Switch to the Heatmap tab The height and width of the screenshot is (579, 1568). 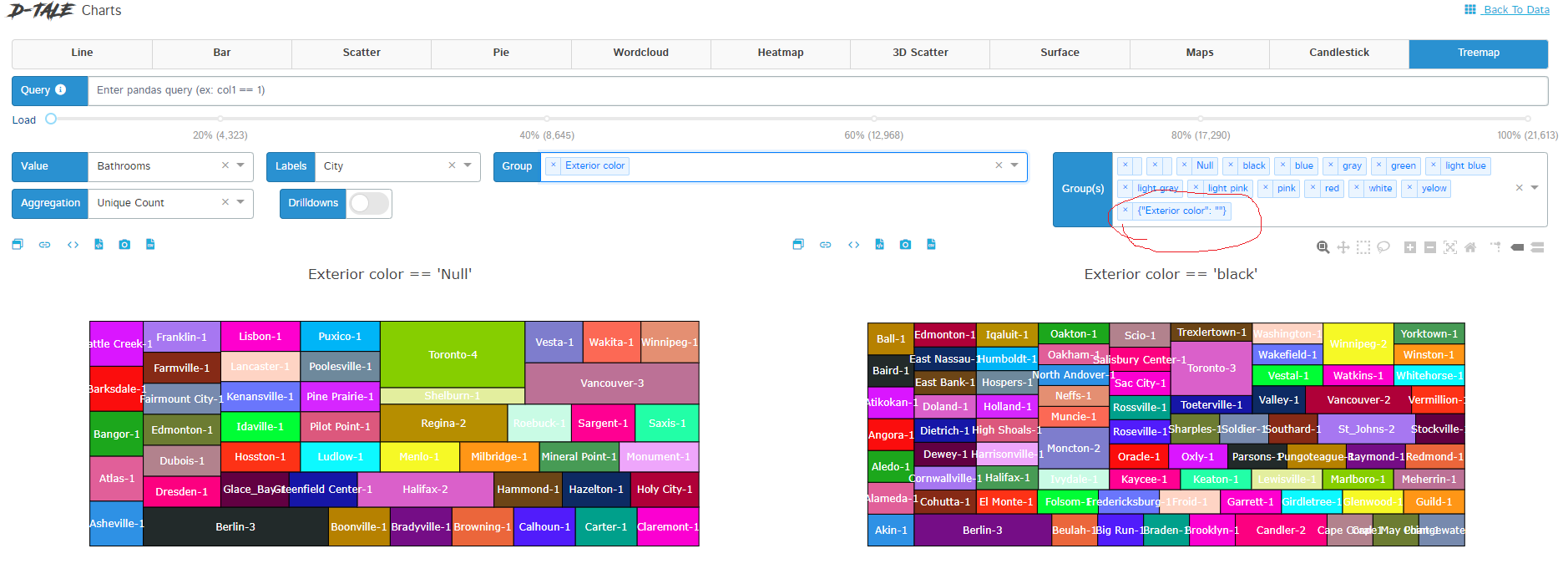781,53
